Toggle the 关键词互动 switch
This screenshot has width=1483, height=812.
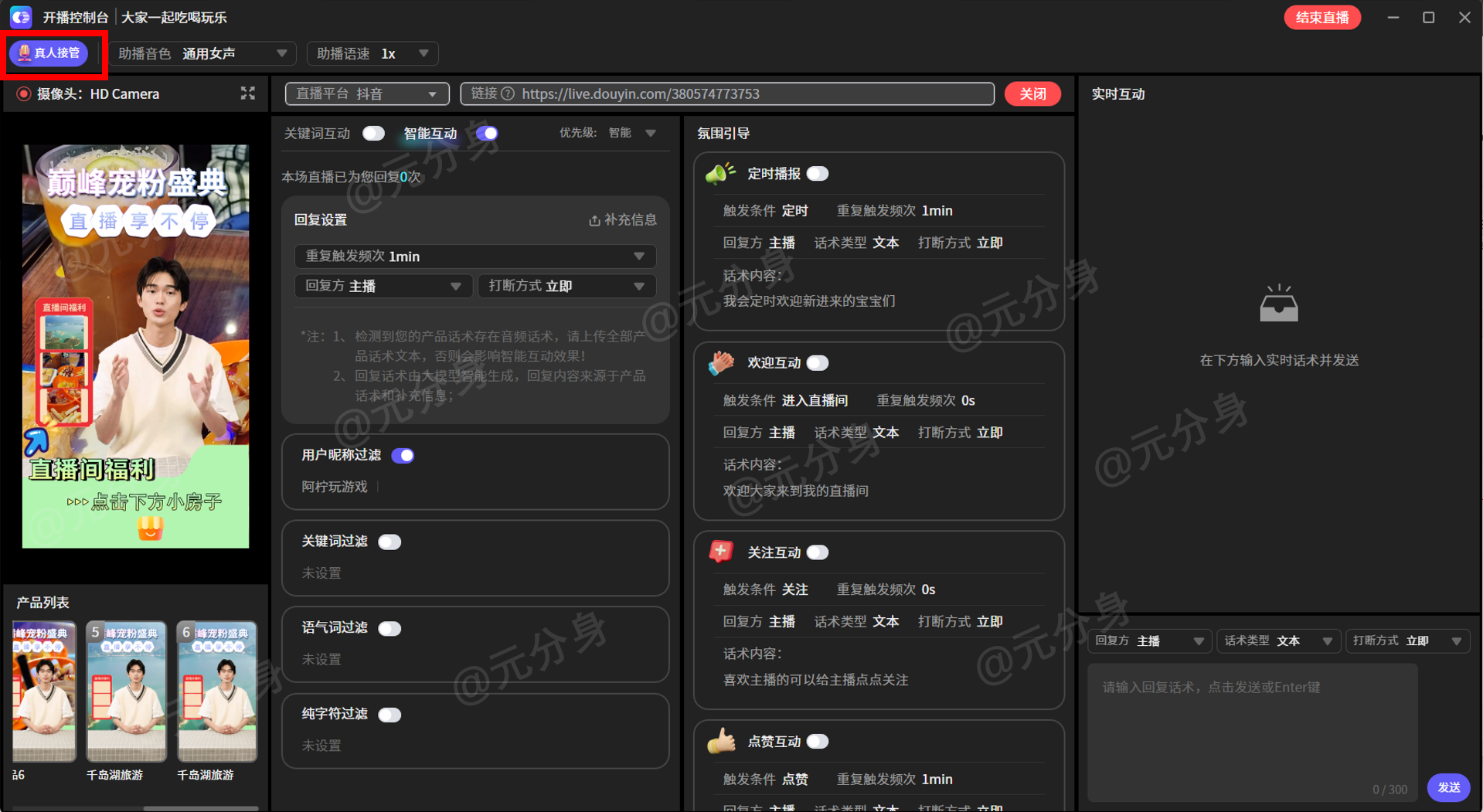click(373, 134)
